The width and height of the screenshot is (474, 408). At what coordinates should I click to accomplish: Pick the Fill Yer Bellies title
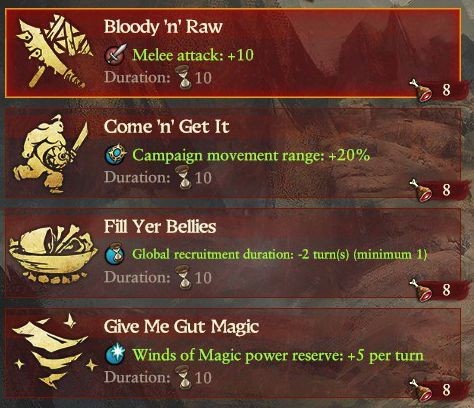tap(160, 227)
